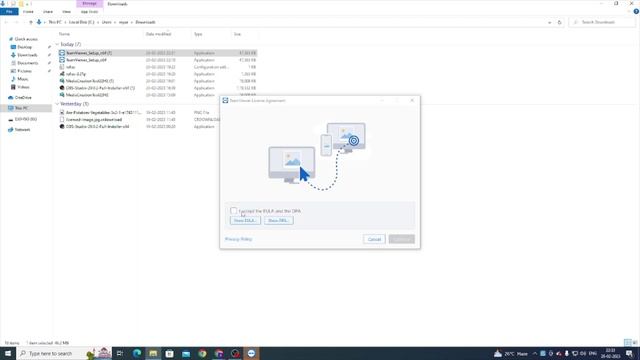640x360 pixels.
Task: Select the rufus application file icon
Action: [62, 74]
